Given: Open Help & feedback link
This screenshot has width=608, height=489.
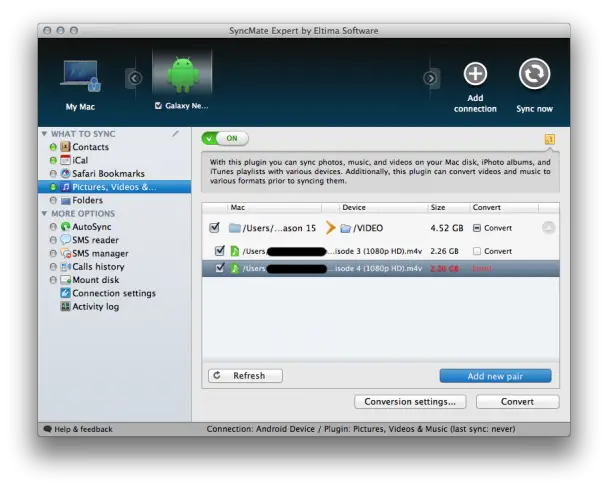Looking at the screenshot, I should (x=83, y=429).
